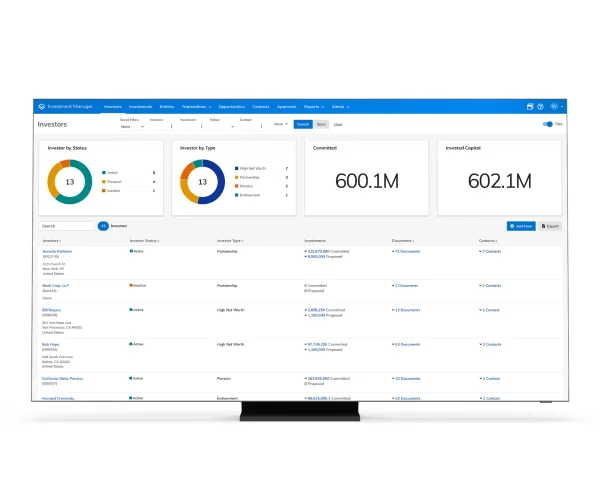Viewport: 600px width, 496px height.
Task: Sort by the Investors column header
Action: [x=52, y=241]
